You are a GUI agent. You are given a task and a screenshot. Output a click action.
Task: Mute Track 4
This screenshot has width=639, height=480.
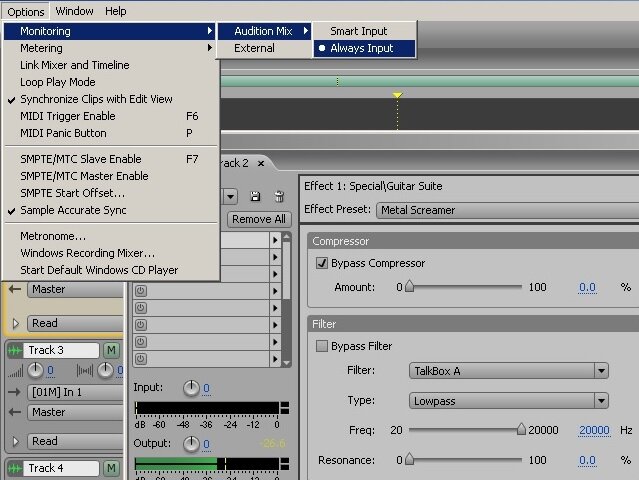(x=111, y=468)
